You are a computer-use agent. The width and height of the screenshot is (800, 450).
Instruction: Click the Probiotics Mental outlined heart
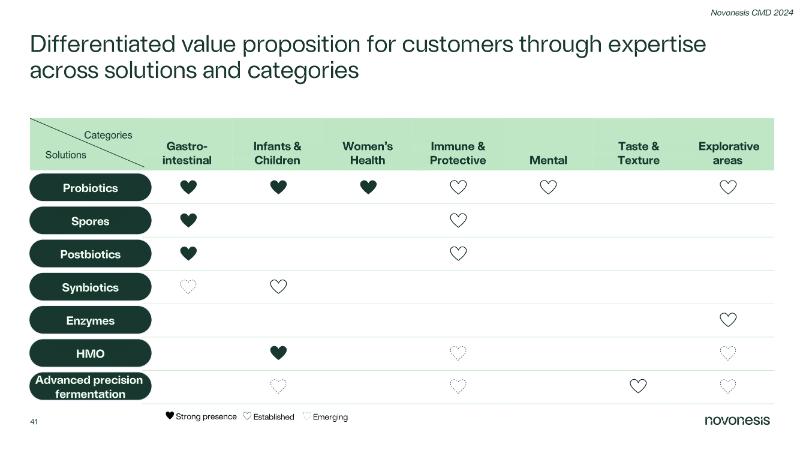[548, 187]
